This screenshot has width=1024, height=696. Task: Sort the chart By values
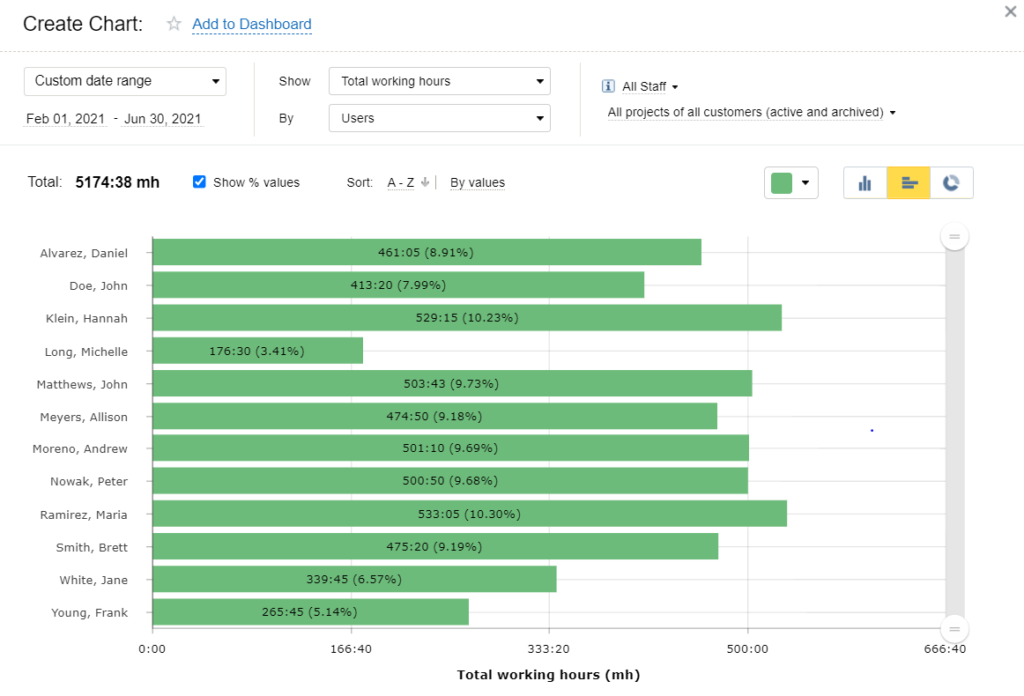pos(477,183)
